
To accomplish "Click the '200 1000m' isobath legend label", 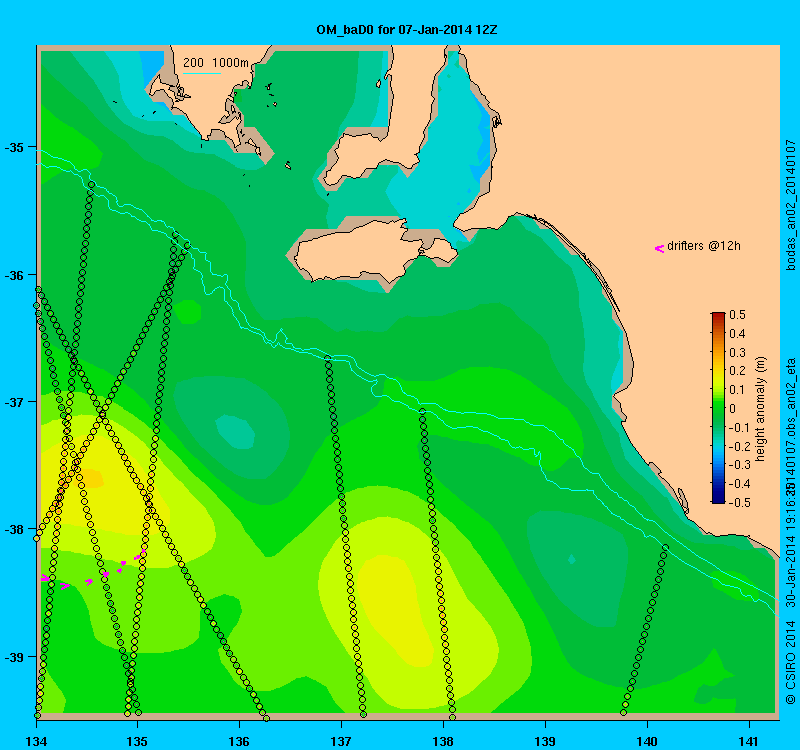I will pyautogui.click(x=216, y=63).
